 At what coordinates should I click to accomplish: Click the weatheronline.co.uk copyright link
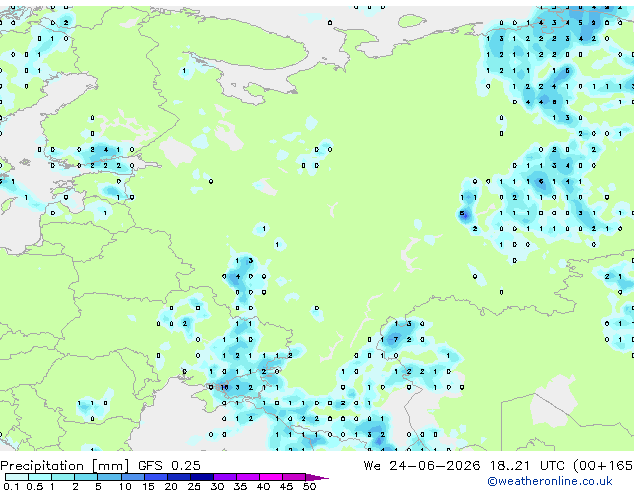[550, 481]
